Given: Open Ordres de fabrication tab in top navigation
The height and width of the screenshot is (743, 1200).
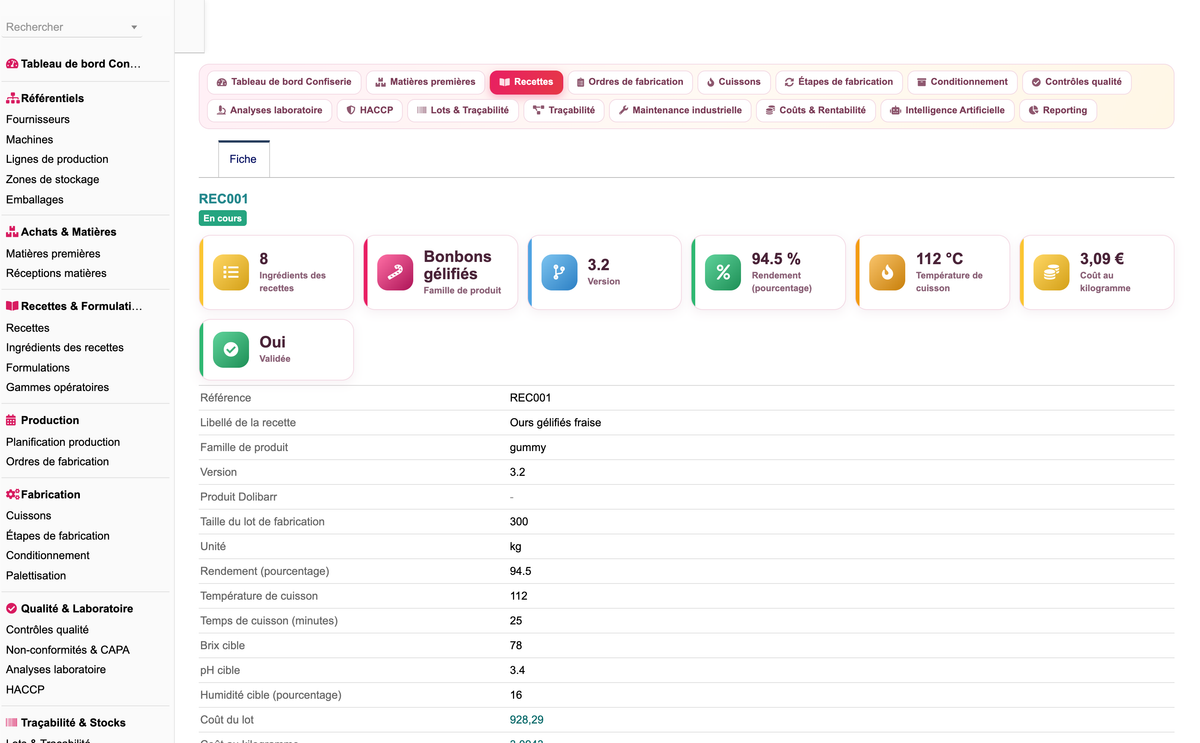Looking at the screenshot, I should point(630,82).
